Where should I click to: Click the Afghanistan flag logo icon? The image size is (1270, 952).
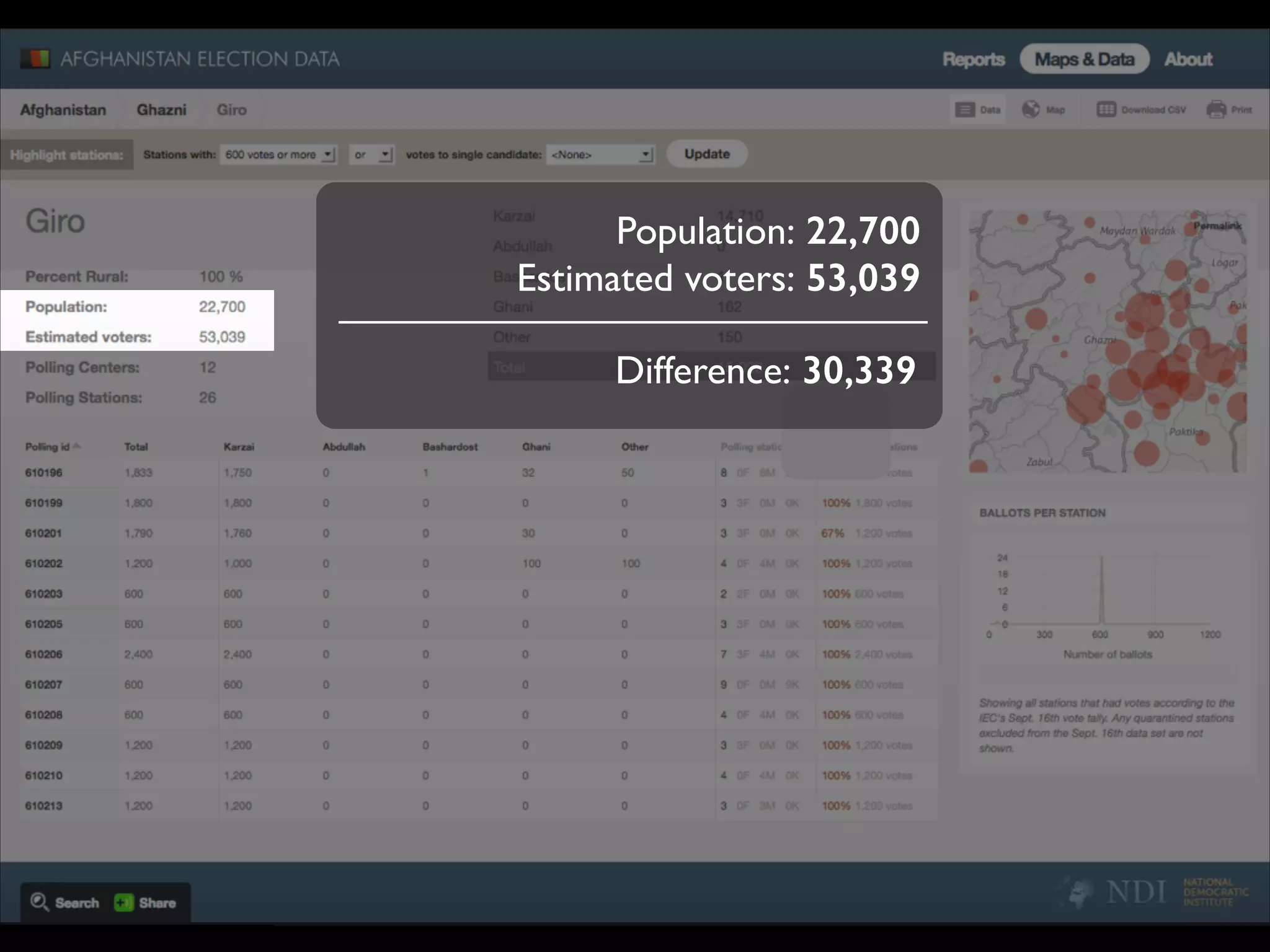coord(35,59)
